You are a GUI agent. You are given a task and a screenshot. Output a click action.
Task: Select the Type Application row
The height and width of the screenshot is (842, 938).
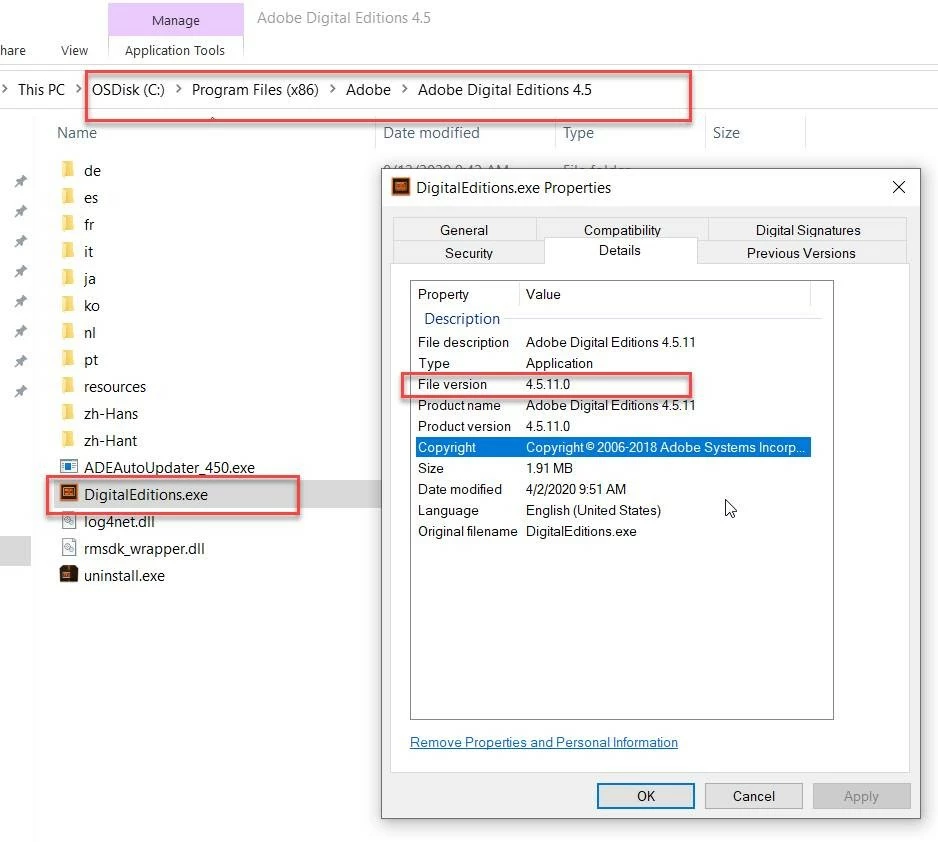tap(613, 363)
